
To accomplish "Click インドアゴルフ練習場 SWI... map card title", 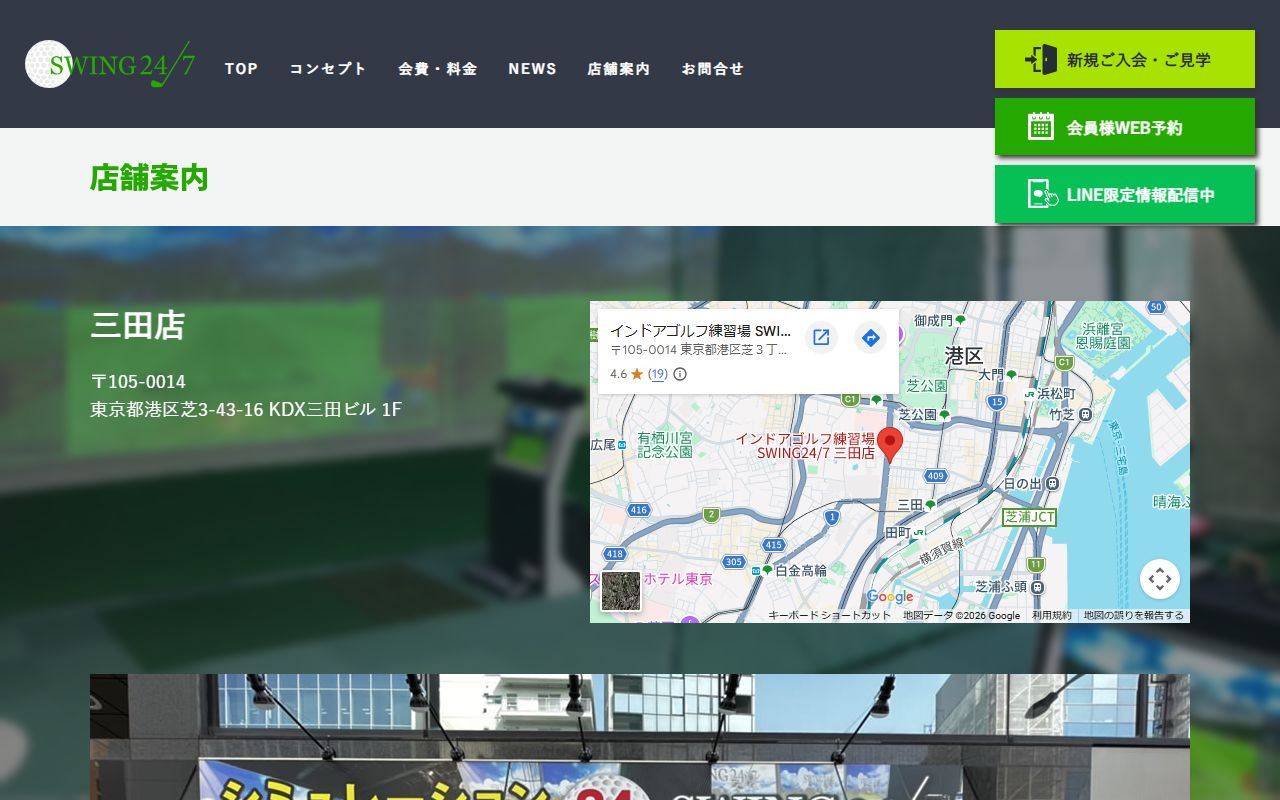I will coord(700,331).
